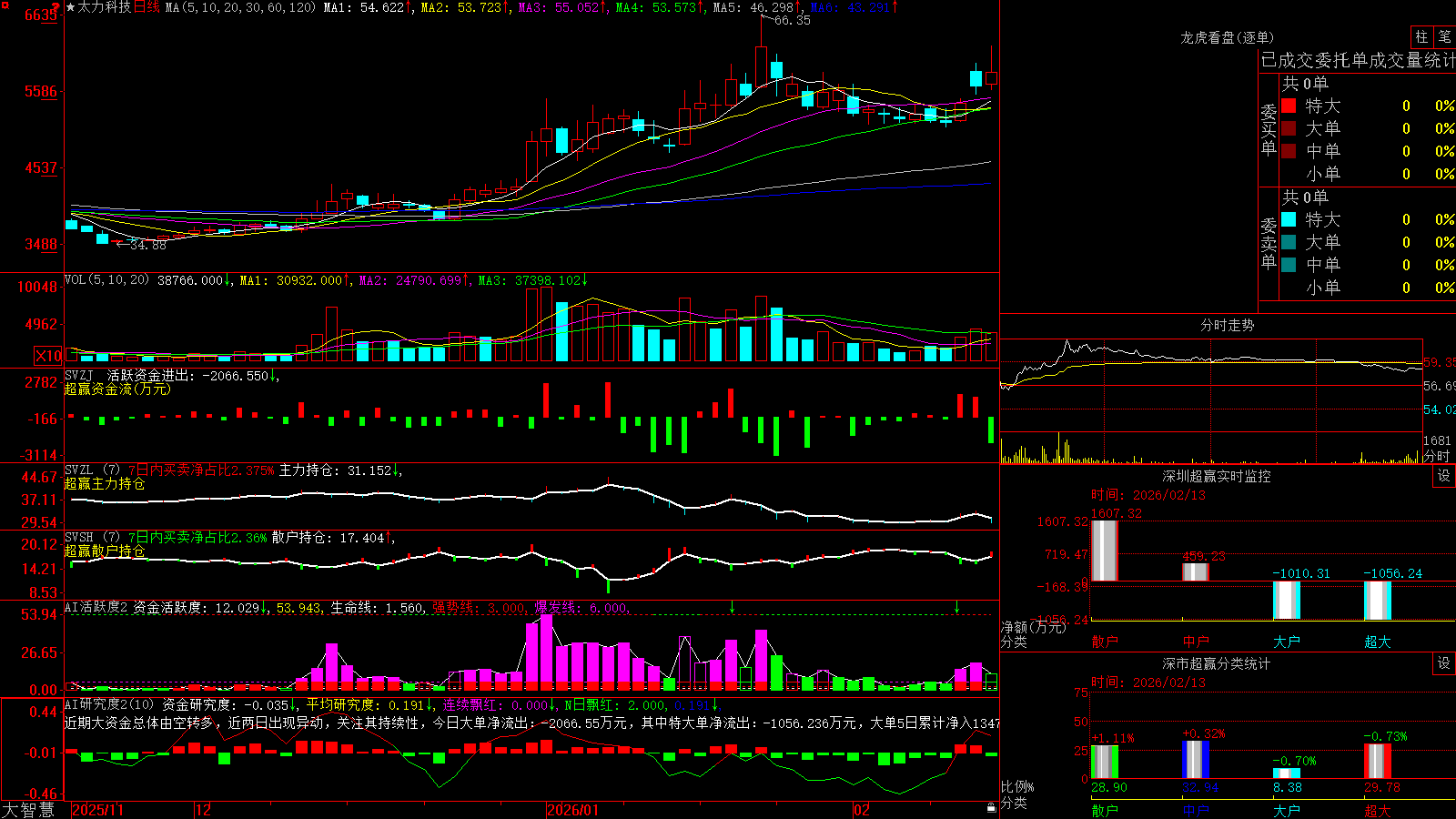Image resolution: width=1456 pixels, height=819 pixels.
Task: Open 设 settings for 深市超赢分类统计
Action: pyautogui.click(x=1444, y=663)
